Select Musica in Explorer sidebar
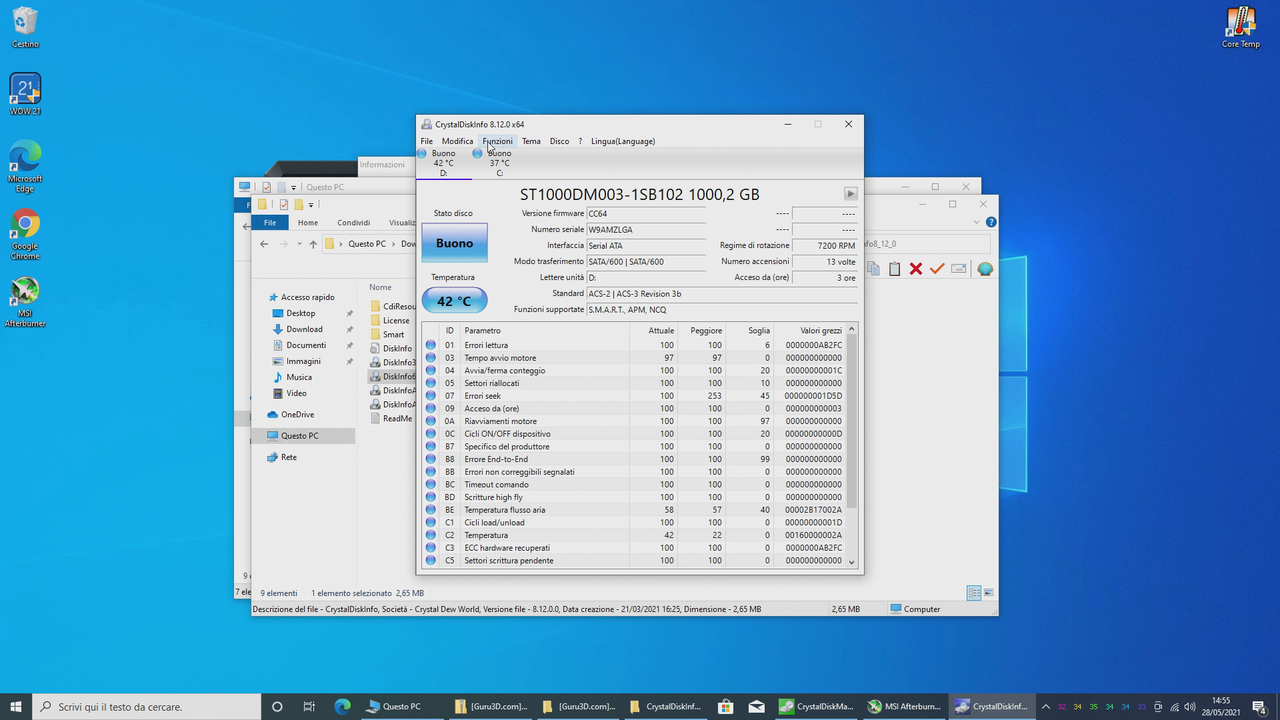 click(299, 377)
